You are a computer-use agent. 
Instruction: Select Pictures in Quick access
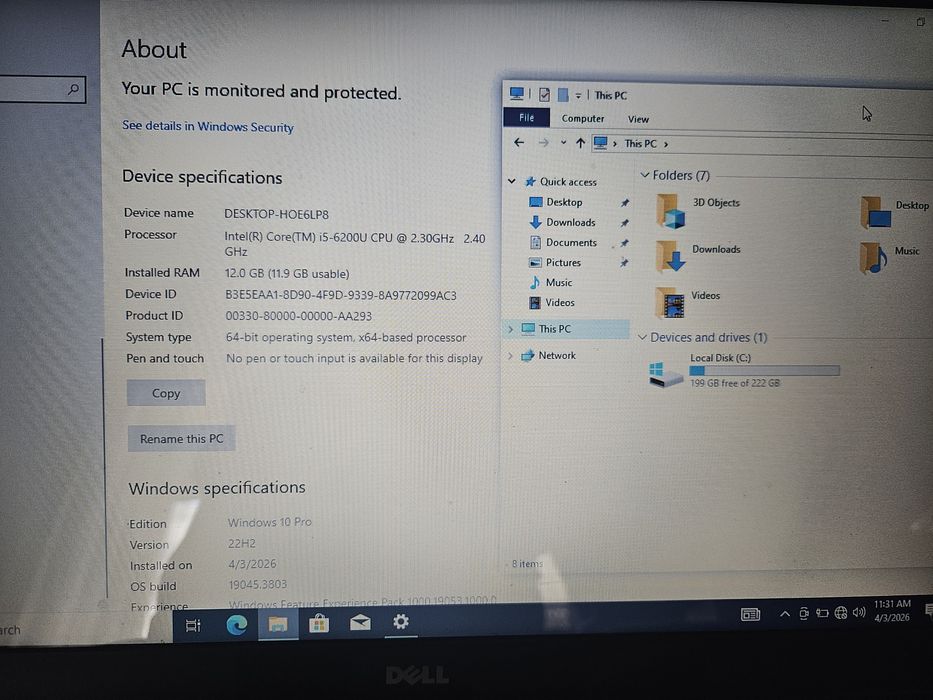point(563,262)
